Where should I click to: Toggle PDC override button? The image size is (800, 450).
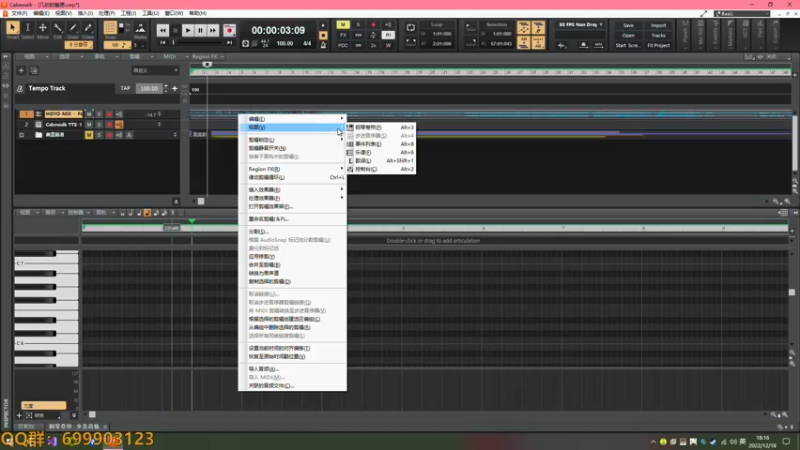[343, 45]
